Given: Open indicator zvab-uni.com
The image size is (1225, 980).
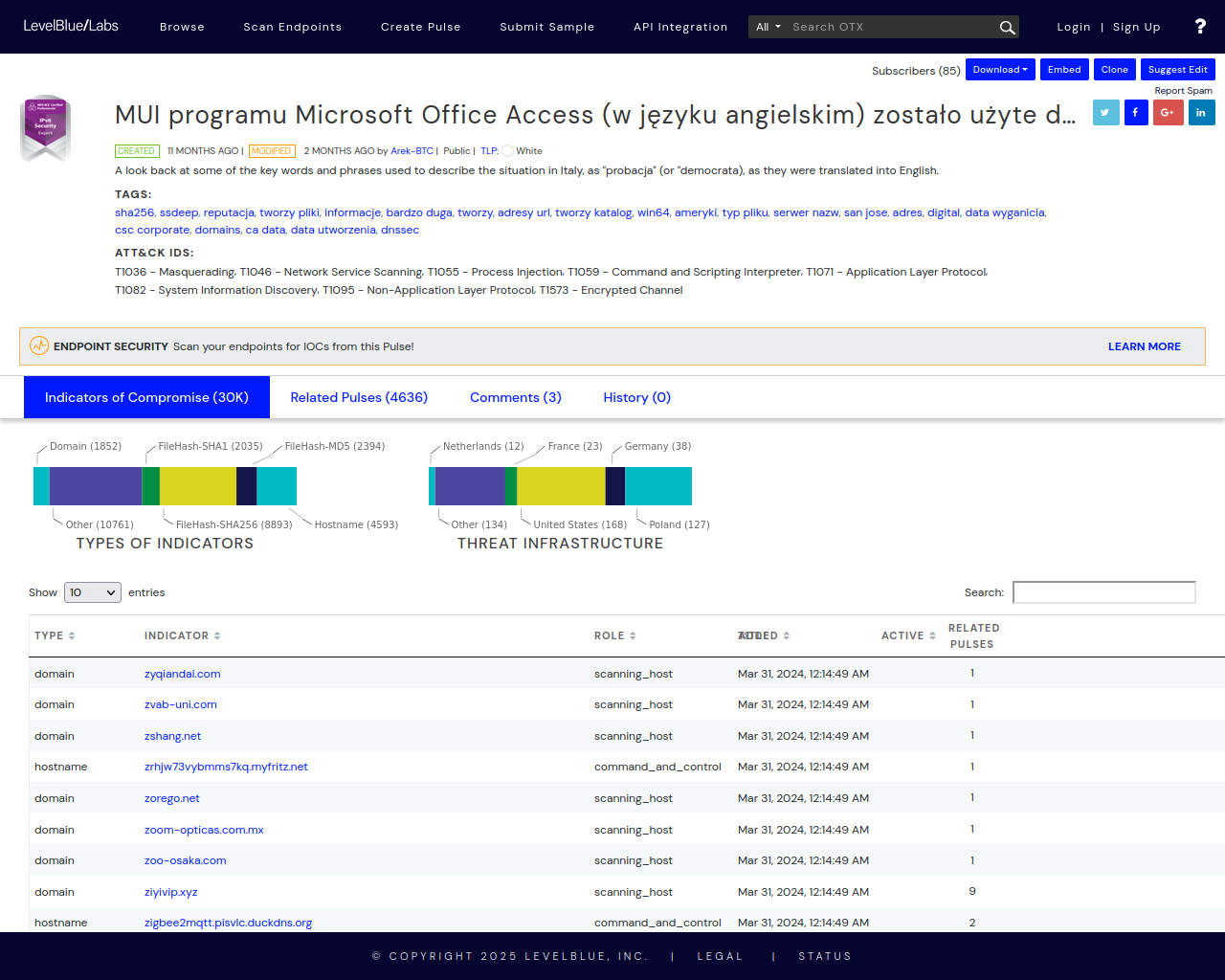Looking at the screenshot, I should tap(181, 704).
